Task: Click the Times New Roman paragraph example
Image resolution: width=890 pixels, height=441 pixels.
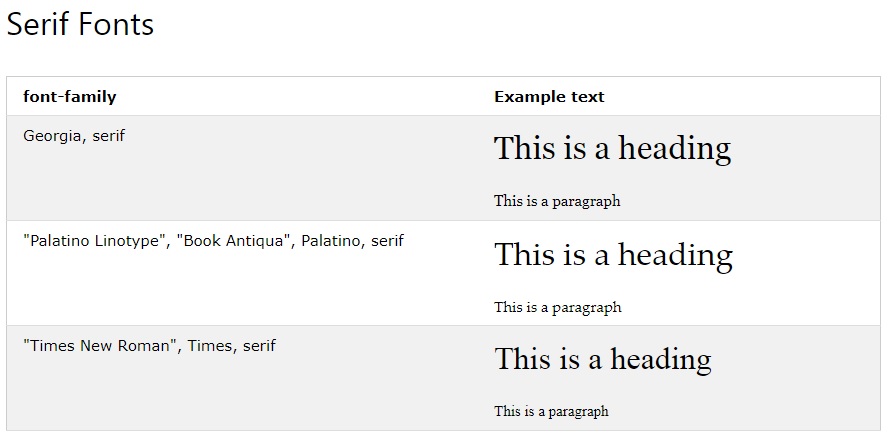Action: (551, 411)
